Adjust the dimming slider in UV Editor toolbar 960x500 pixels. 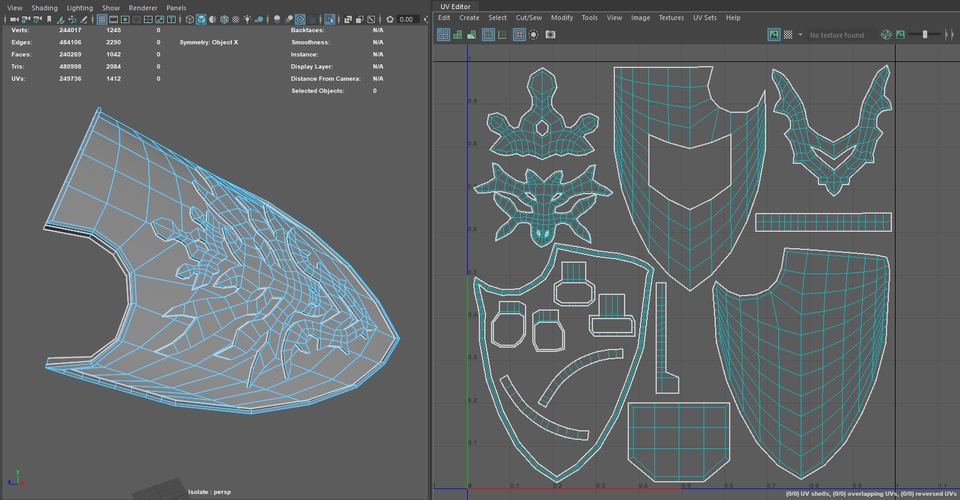[927, 34]
